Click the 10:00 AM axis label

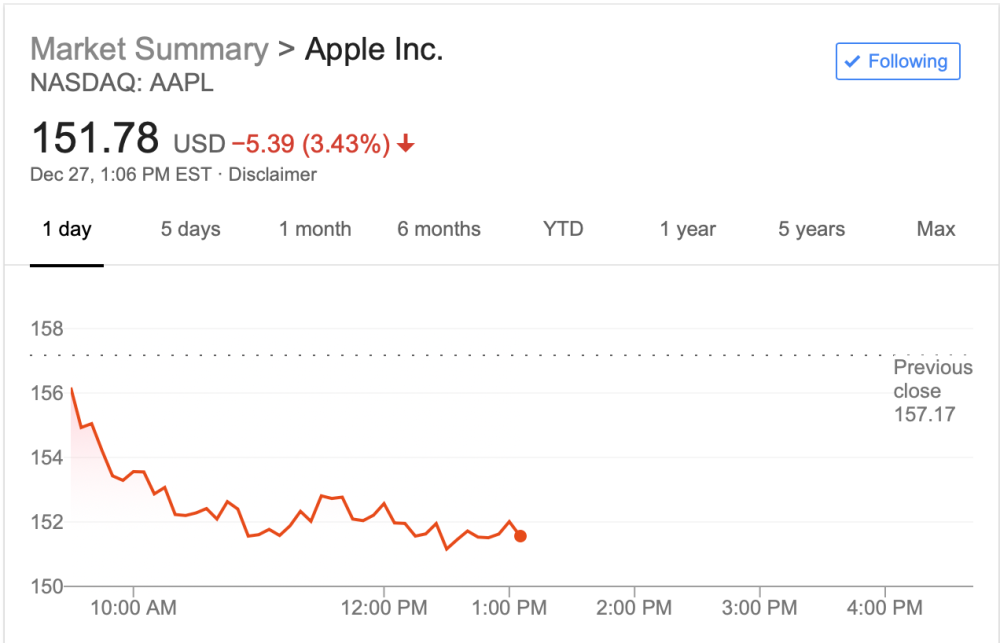pos(133,607)
